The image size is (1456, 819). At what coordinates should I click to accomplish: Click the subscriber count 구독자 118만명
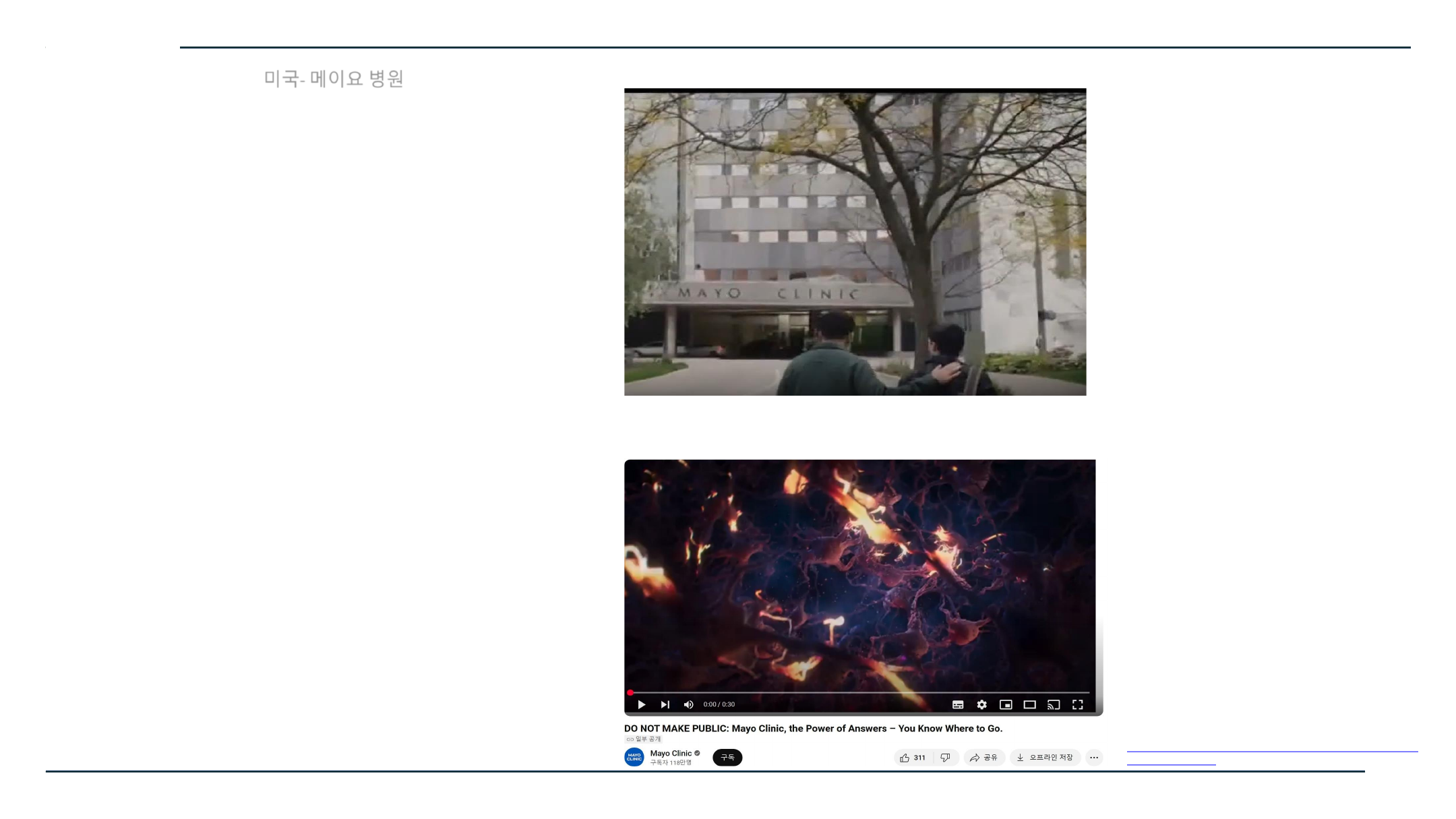(671, 763)
